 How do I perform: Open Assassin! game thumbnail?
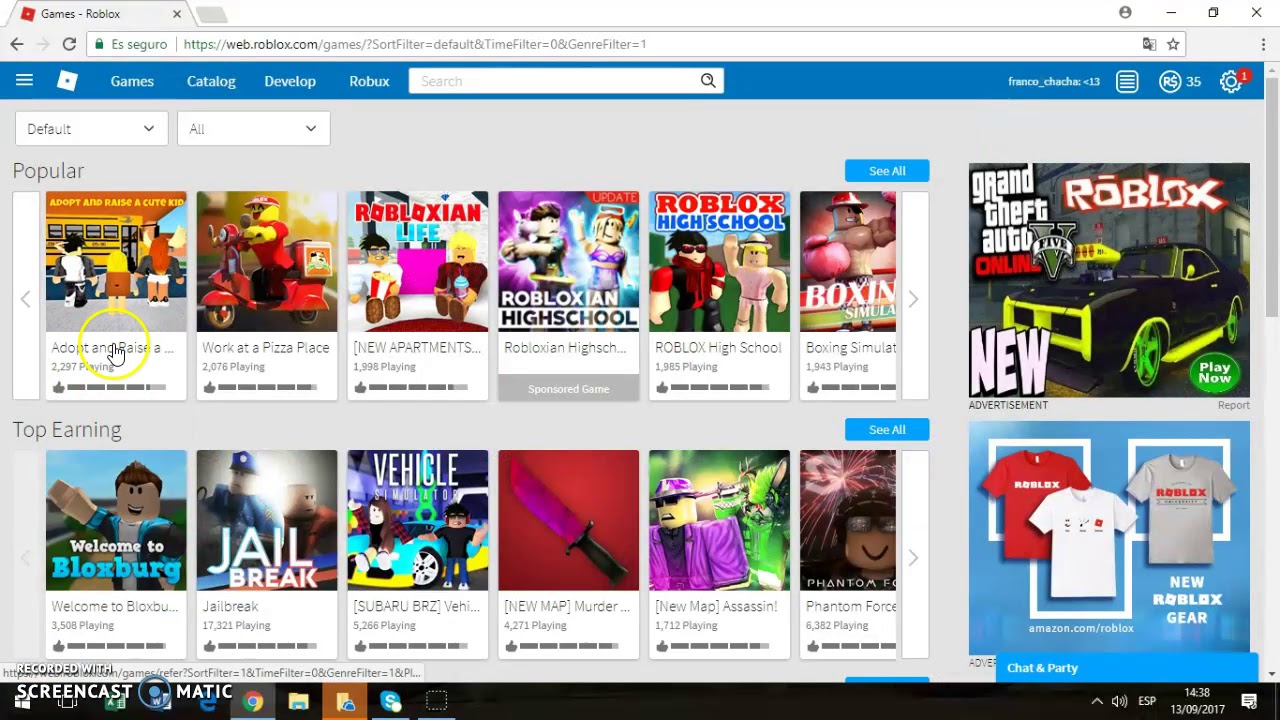(x=719, y=520)
